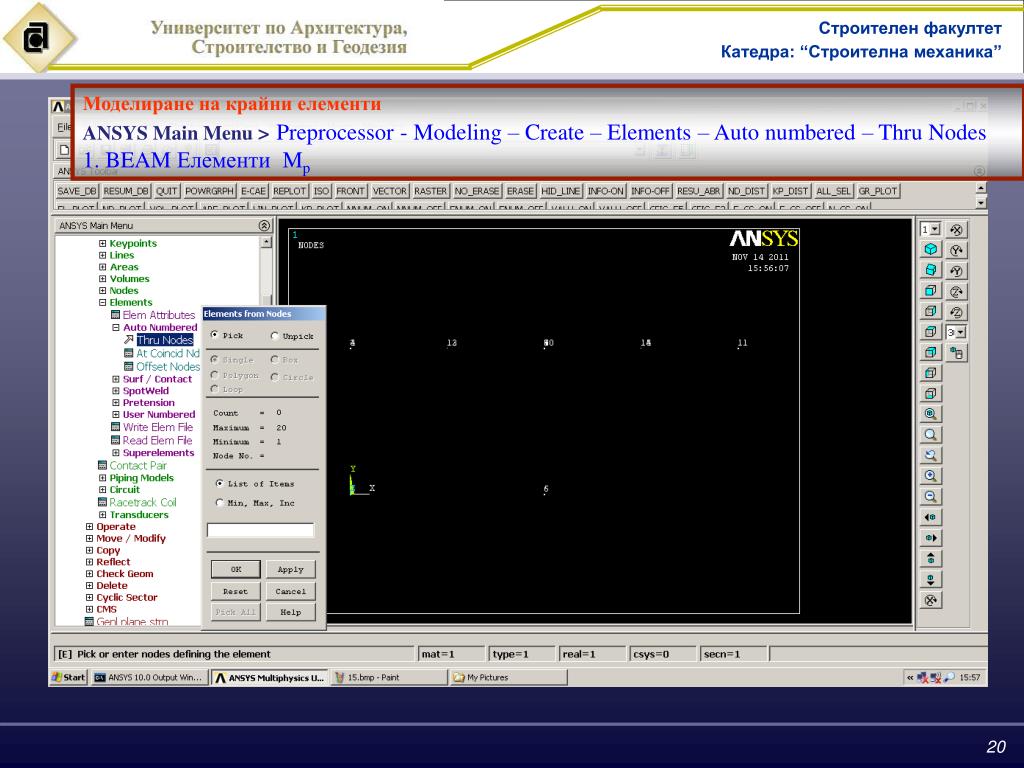Expand the Volumes tree node
The width and height of the screenshot is (1024, 768).
(x=103, y=279)
